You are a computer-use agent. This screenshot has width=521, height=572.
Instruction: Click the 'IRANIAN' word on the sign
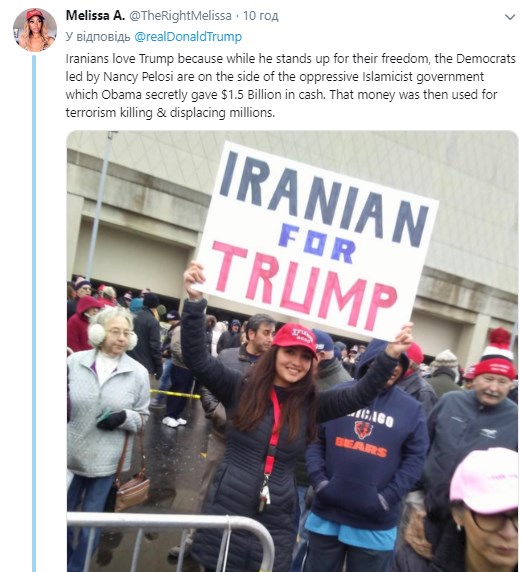tap(323, 198)
